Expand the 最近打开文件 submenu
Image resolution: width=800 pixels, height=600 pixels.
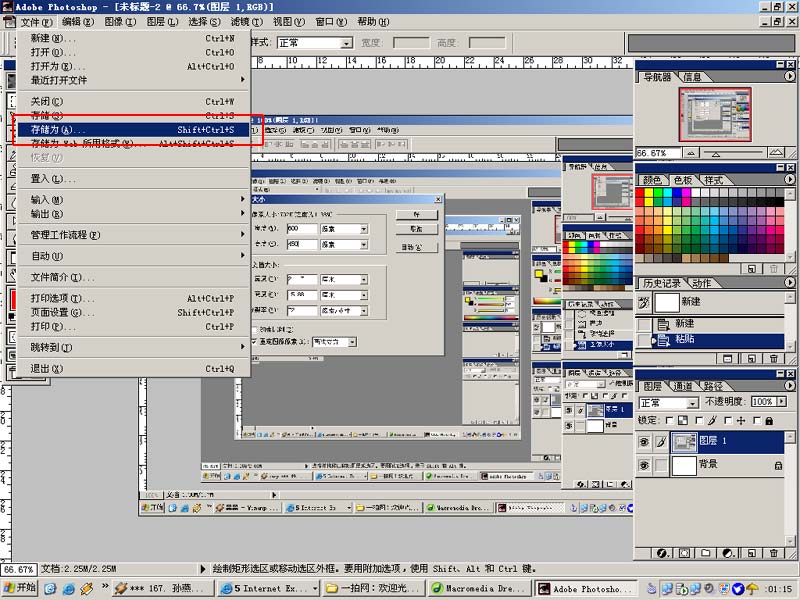pyautogui.click(x=134, y=80)
